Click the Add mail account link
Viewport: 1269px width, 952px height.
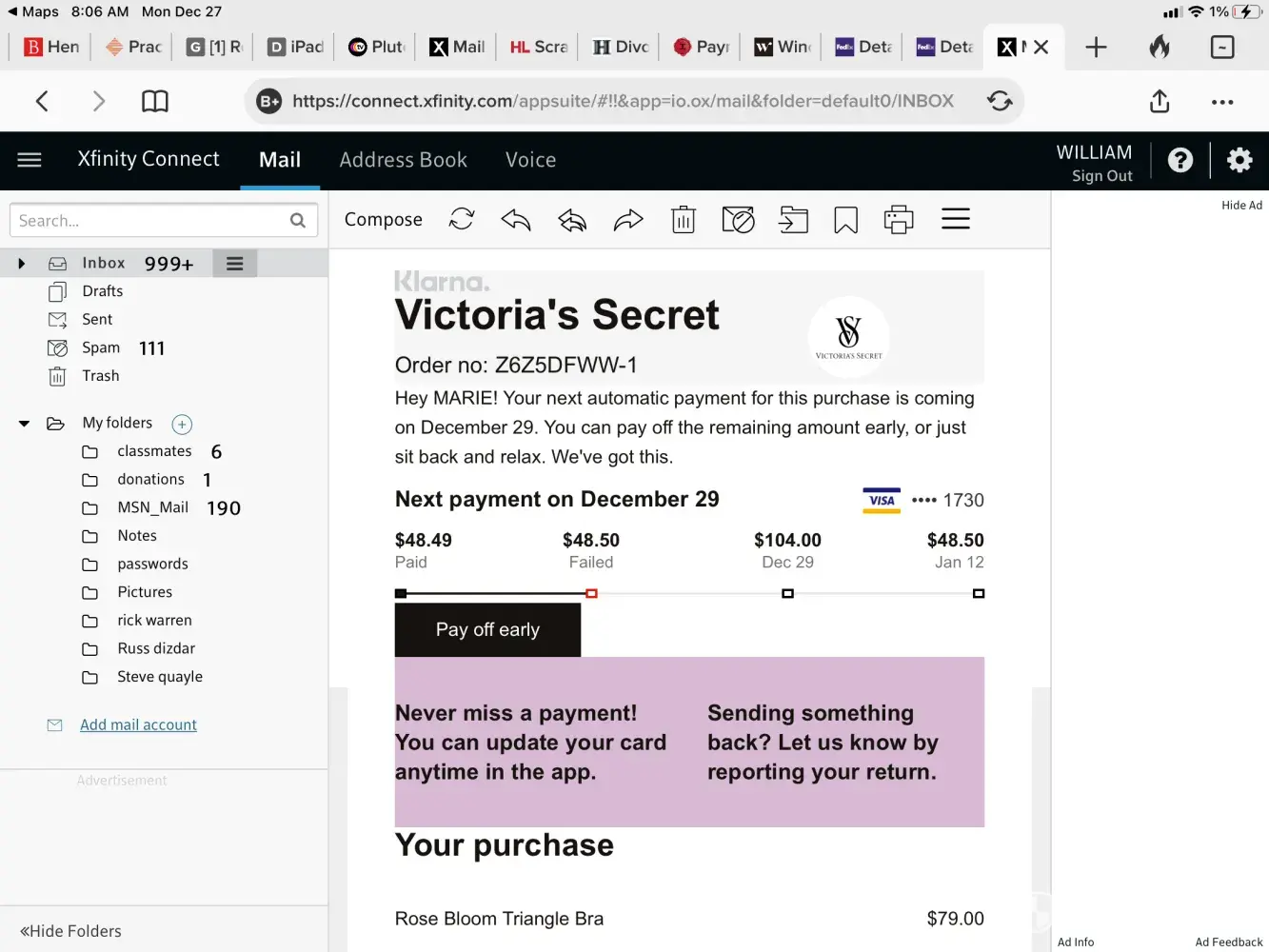[x=138, y=725]
